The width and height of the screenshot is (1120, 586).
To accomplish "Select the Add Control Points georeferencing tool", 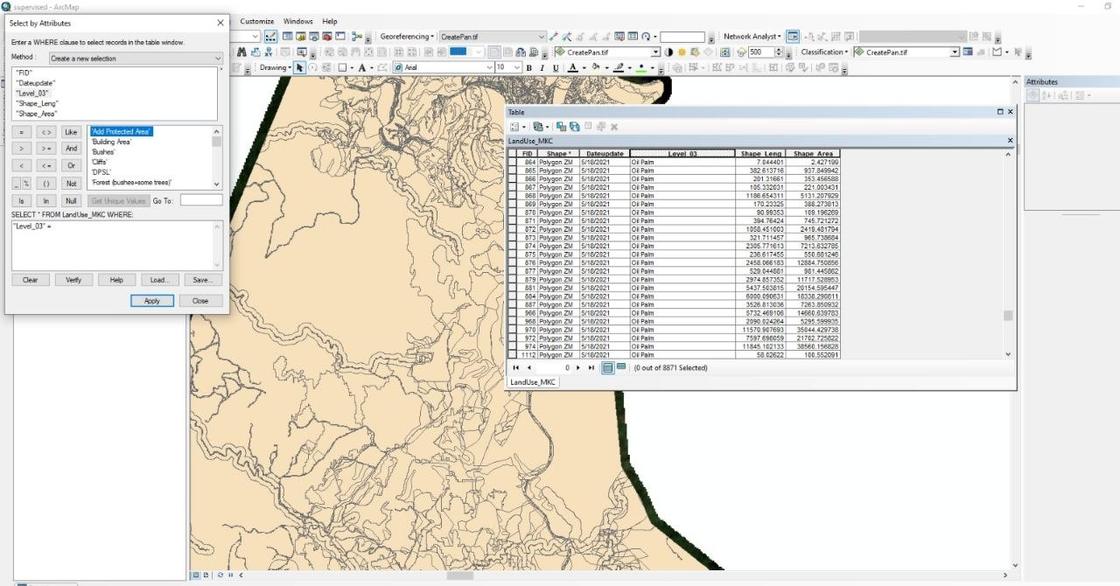I will click(x=553, y=36).
